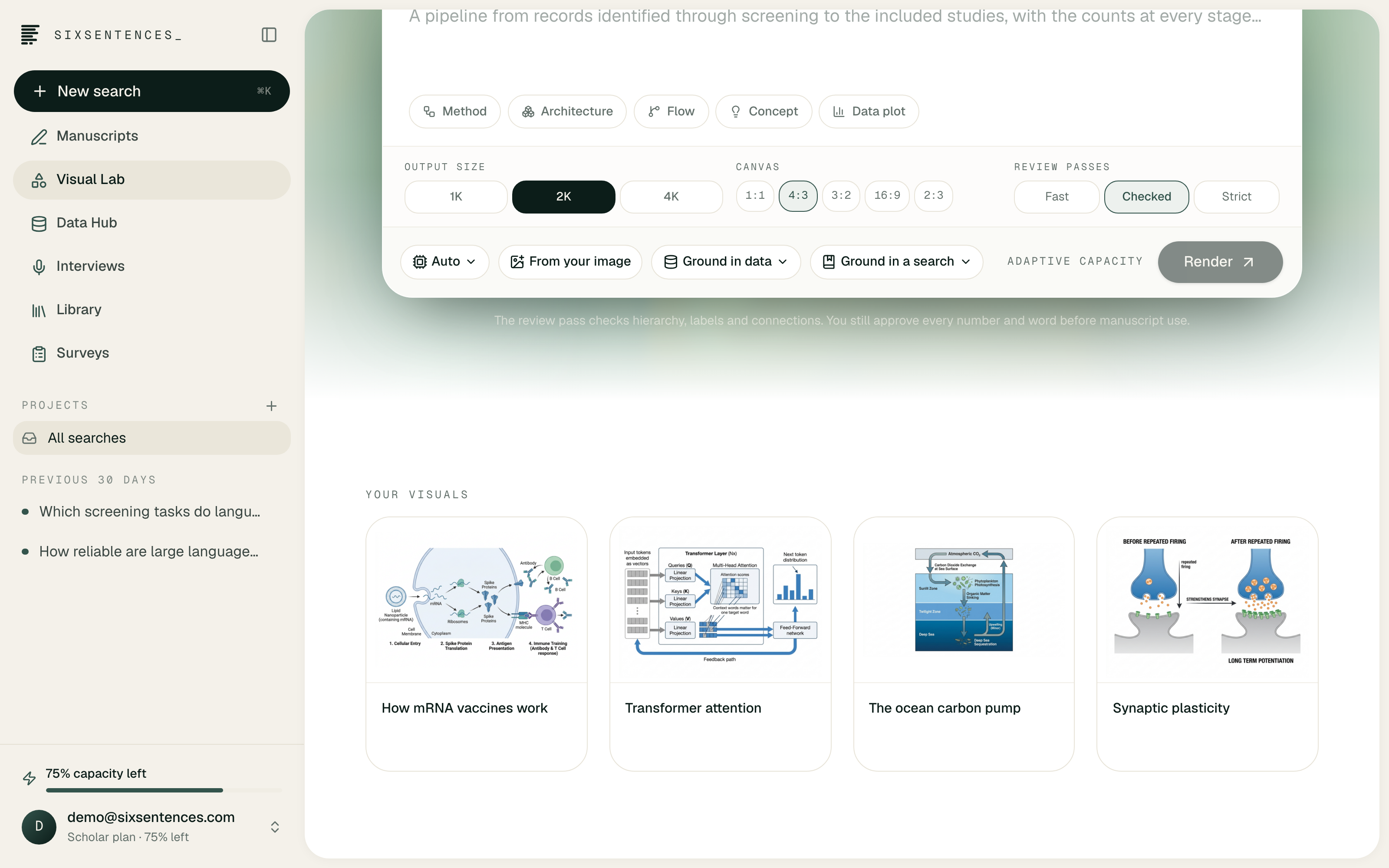
Task: Click the Data plot chart icon
Action: [839, 112]
